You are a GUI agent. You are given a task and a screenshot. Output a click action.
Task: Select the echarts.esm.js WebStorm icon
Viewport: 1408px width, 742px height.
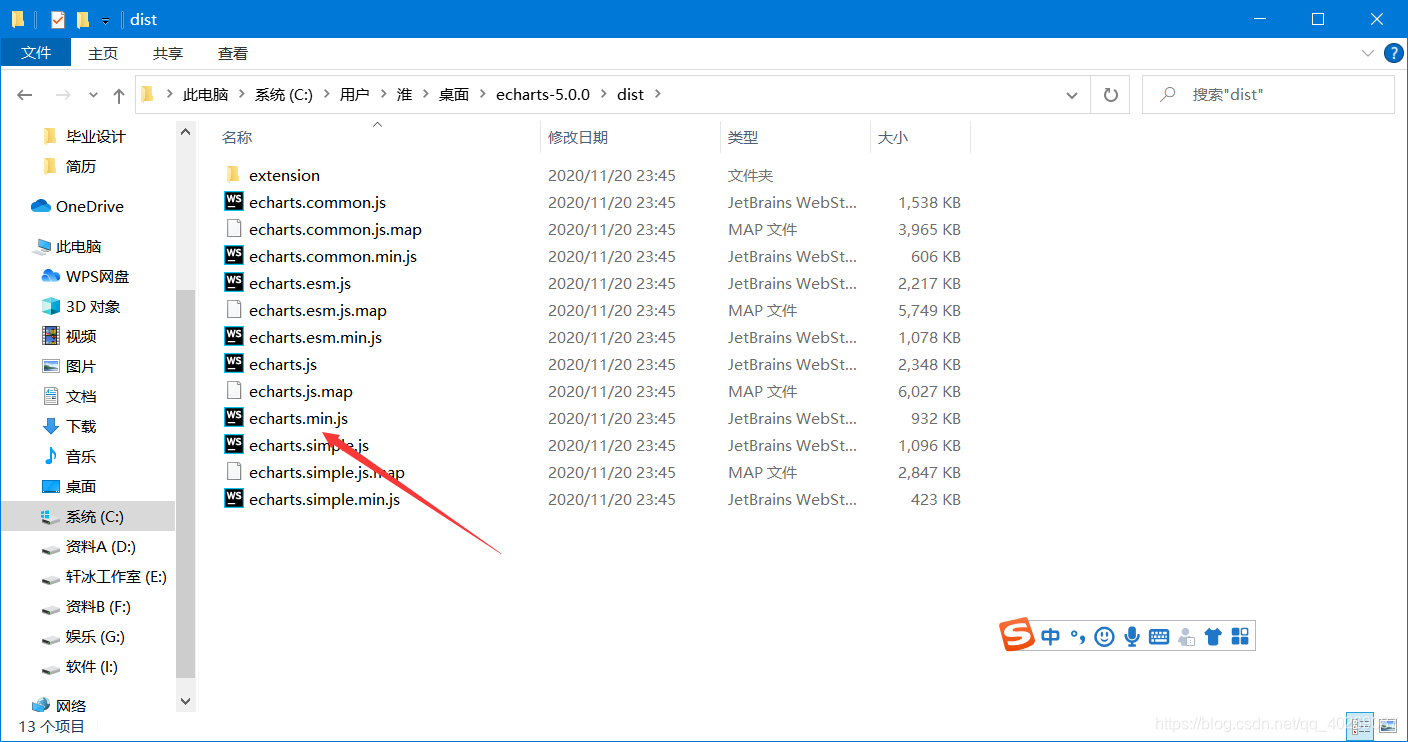(234, 283)
